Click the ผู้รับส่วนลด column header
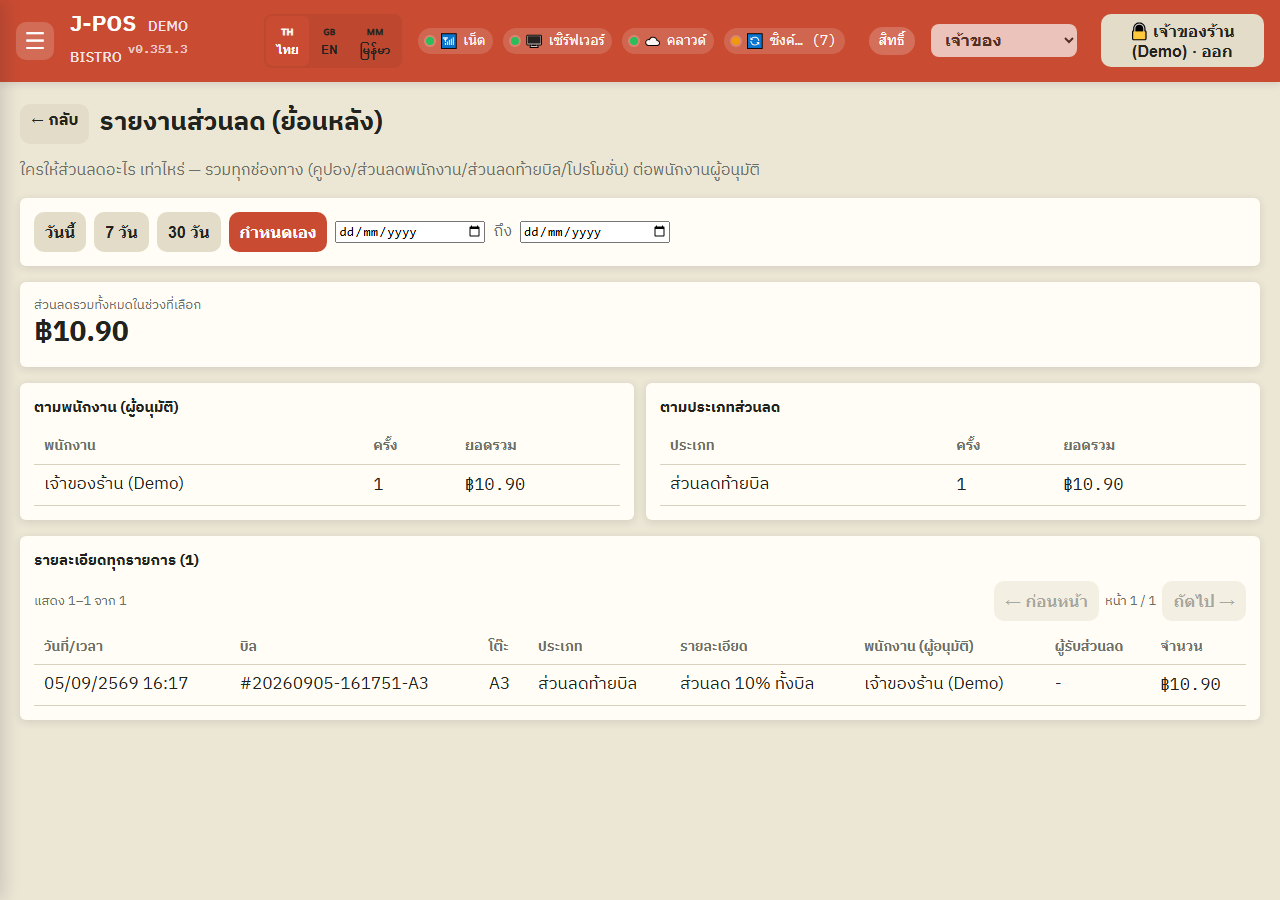This screenshot has height=900, width=1280. (1089, 646)
